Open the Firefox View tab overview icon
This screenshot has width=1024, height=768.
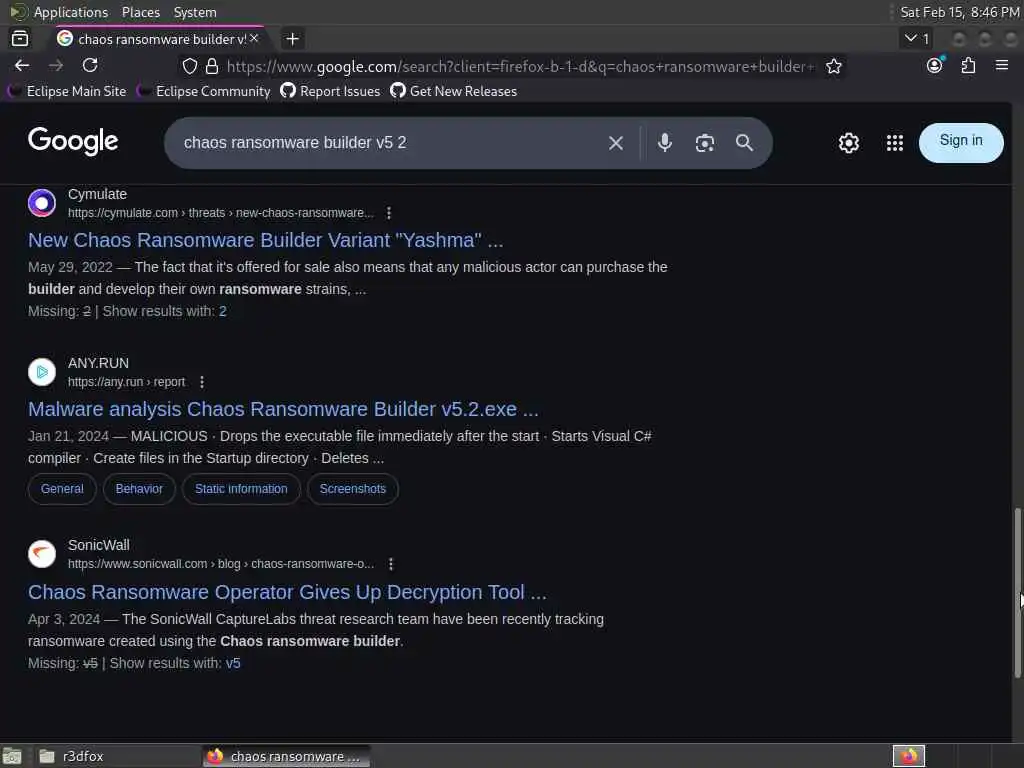coord(20,39)
